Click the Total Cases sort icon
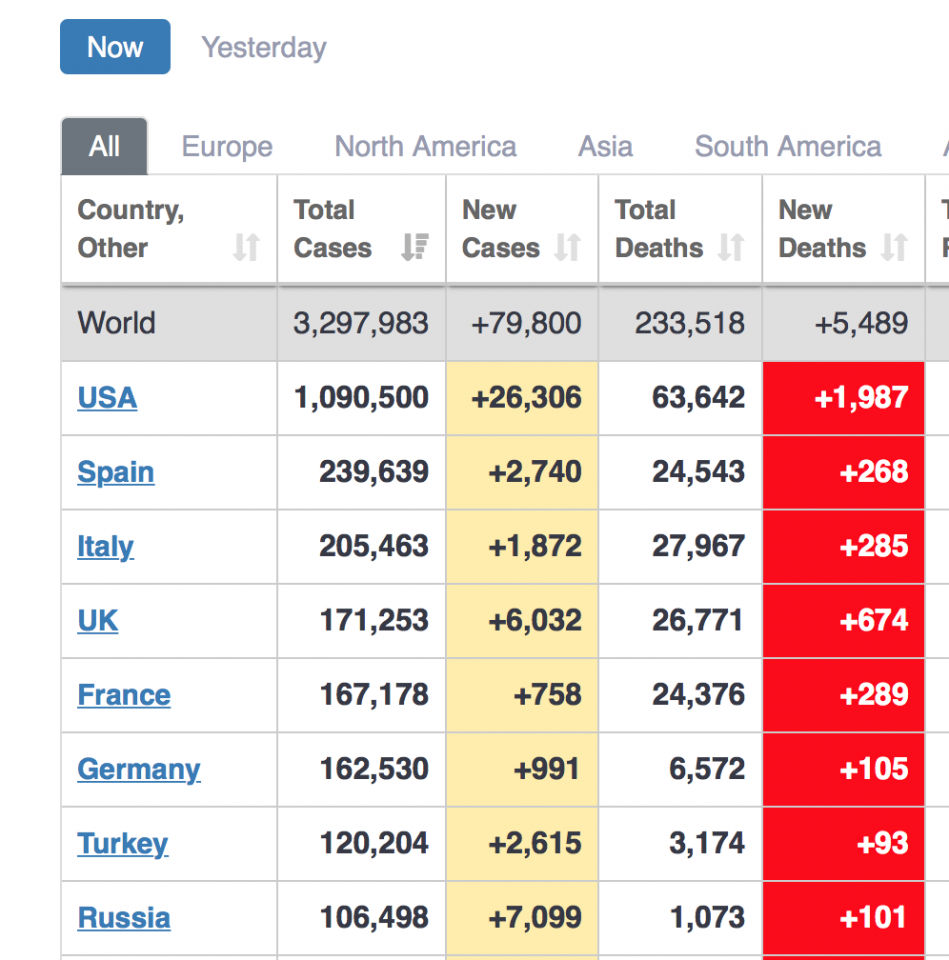Image resolution: width=949 pixels, height=960 pixels. 414,248
